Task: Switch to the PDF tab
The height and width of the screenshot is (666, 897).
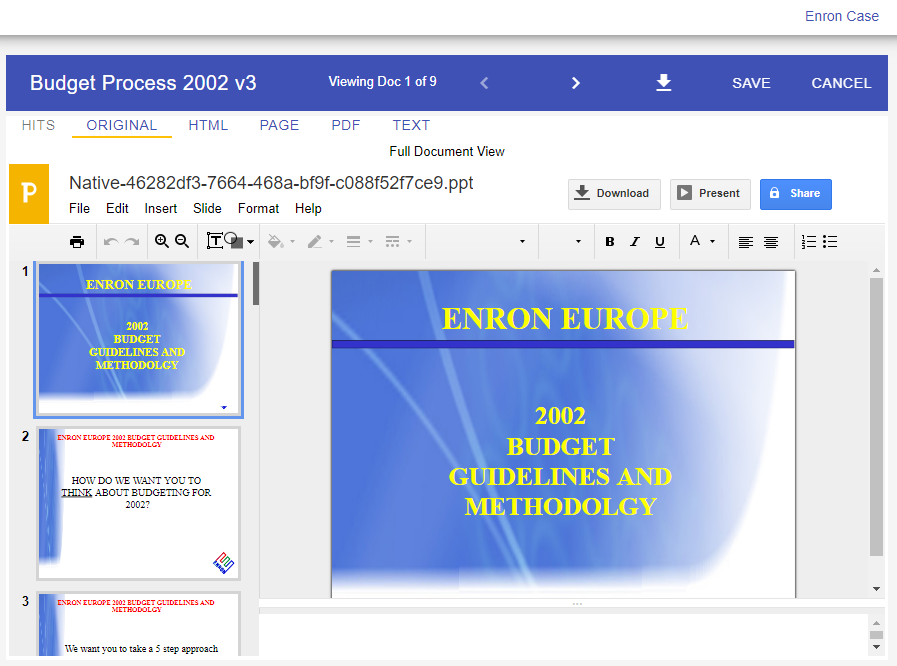Action: click(346, 125)
